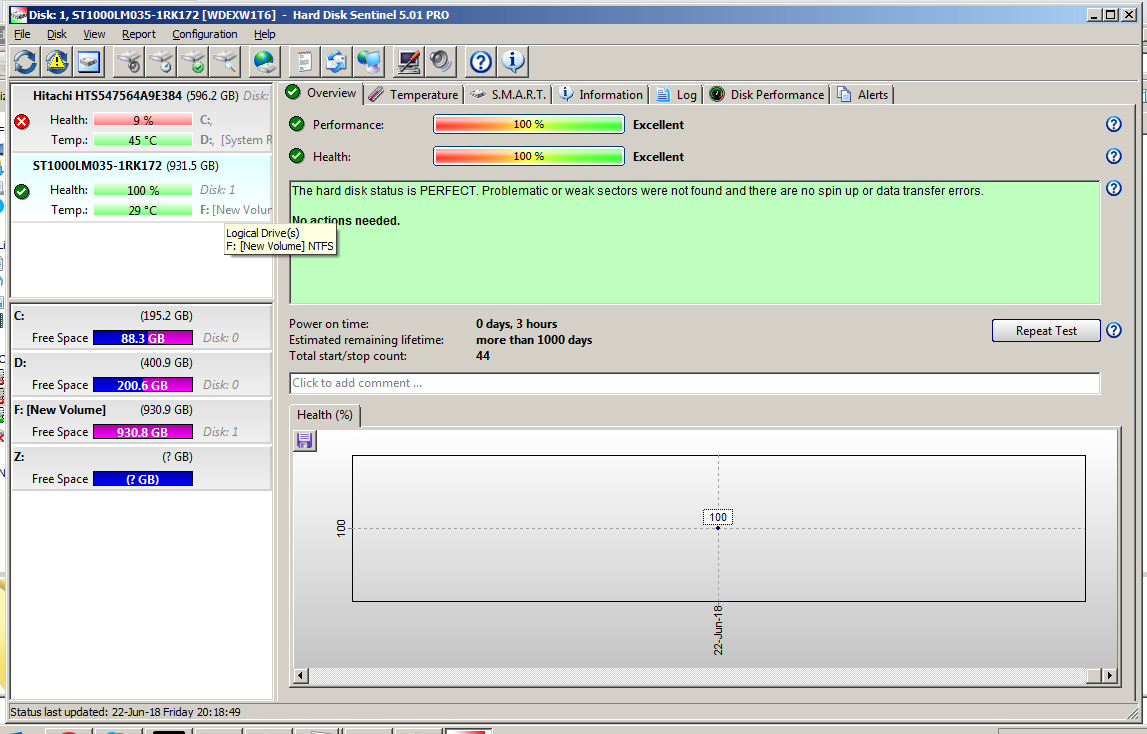
Task: Click the Health percentage progress bar
Action: (528, 157)
